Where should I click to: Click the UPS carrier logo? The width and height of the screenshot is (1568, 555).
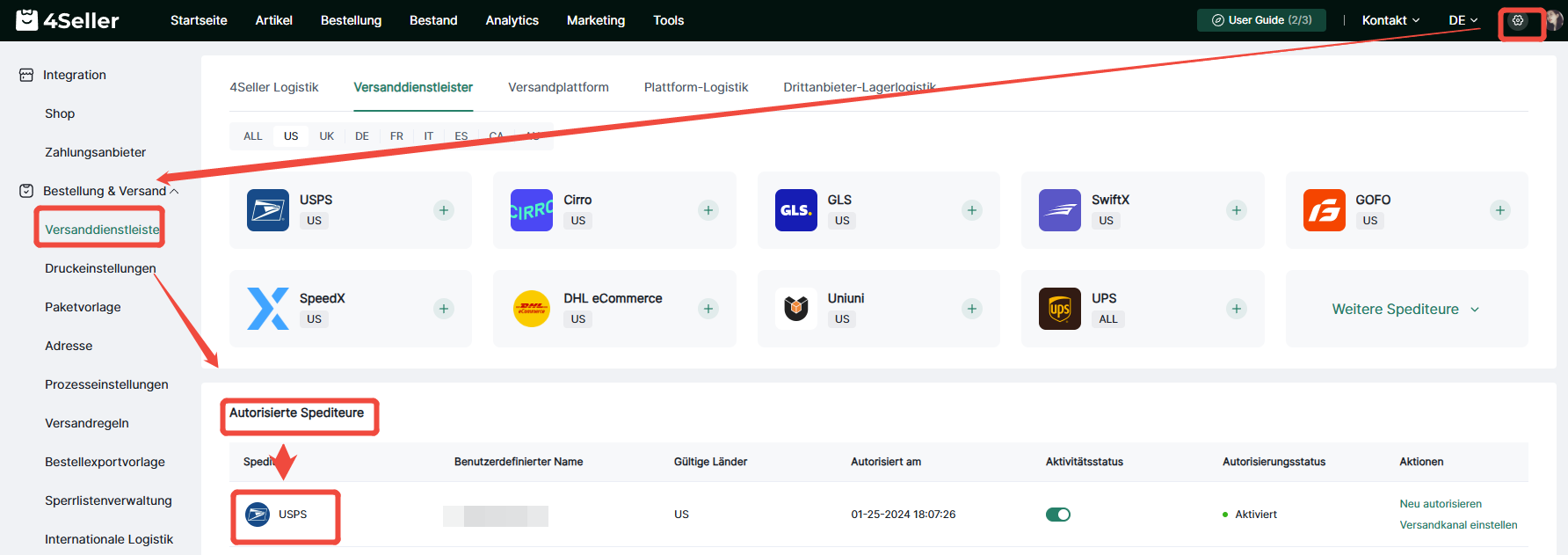coord(1060,309)
